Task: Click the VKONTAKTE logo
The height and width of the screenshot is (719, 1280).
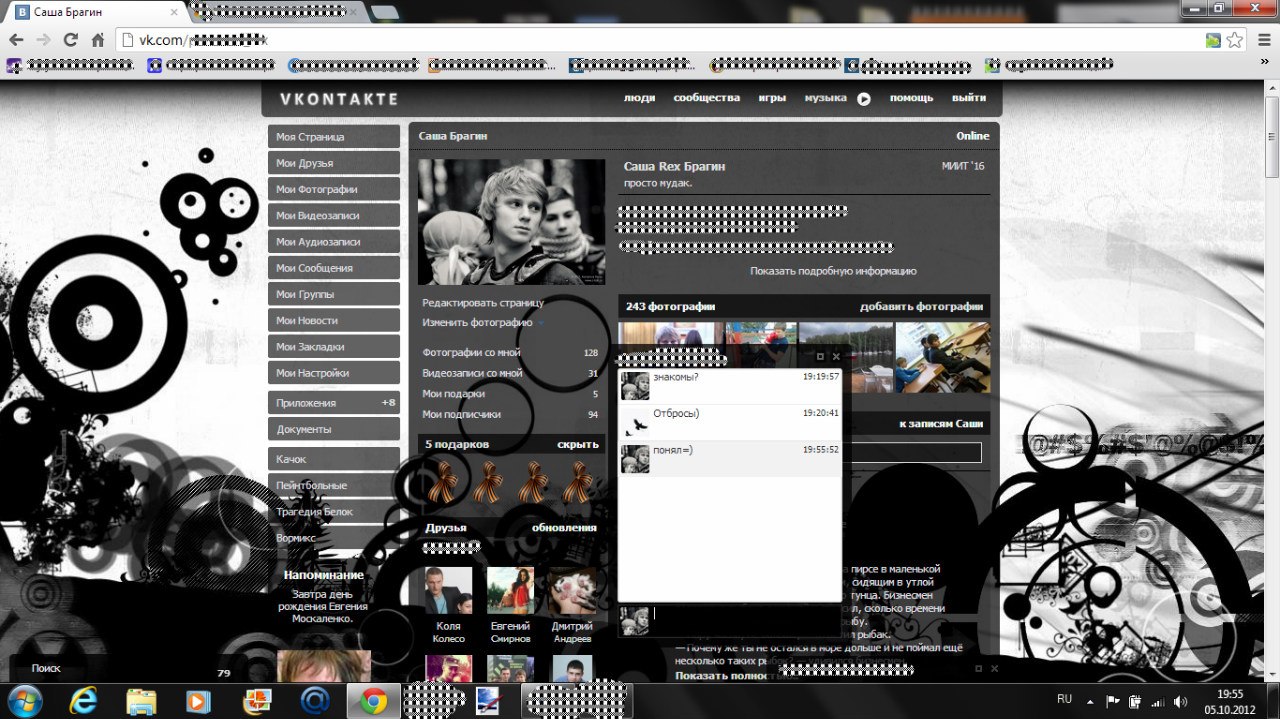Action: 339,99
